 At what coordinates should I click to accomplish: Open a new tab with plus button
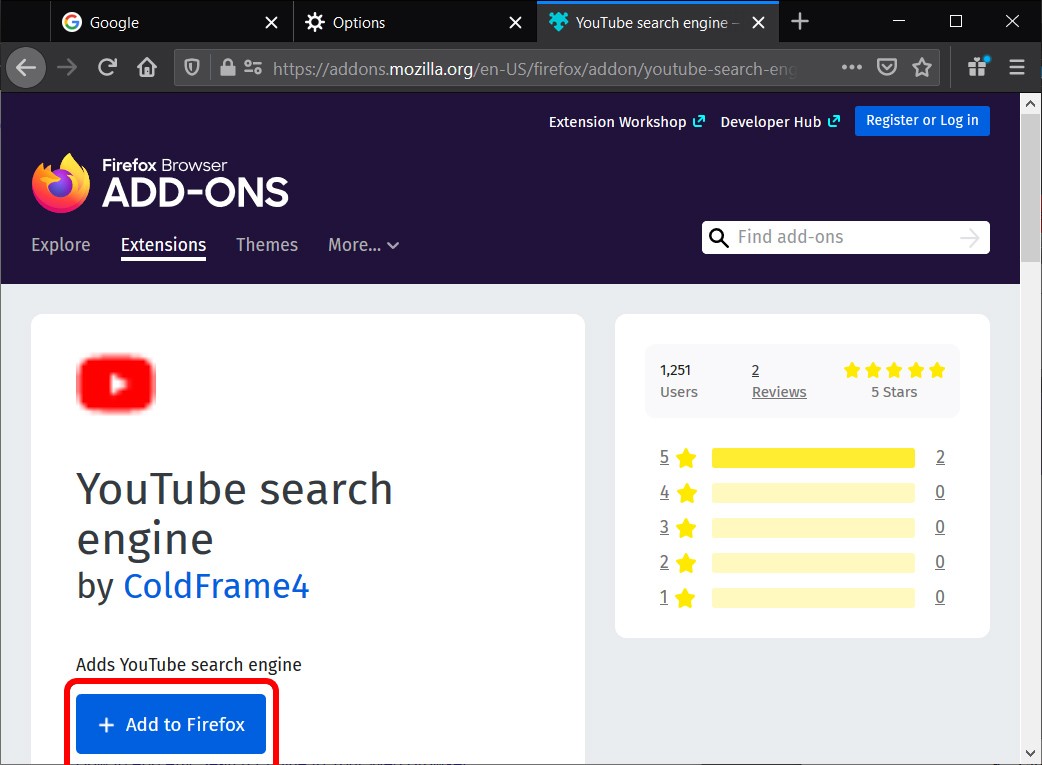point(799,22)
